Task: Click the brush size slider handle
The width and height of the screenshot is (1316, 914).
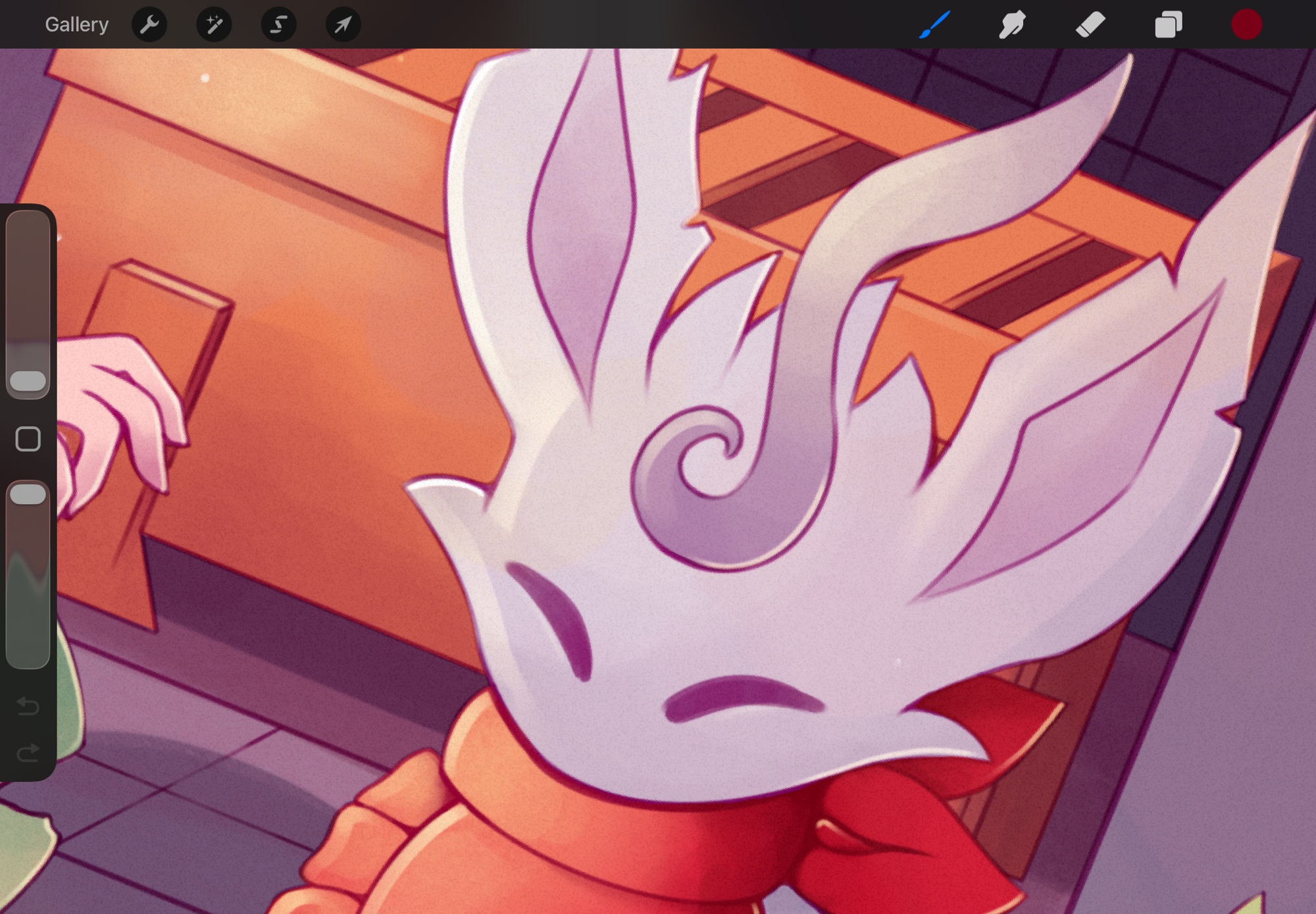Action: 28,381
